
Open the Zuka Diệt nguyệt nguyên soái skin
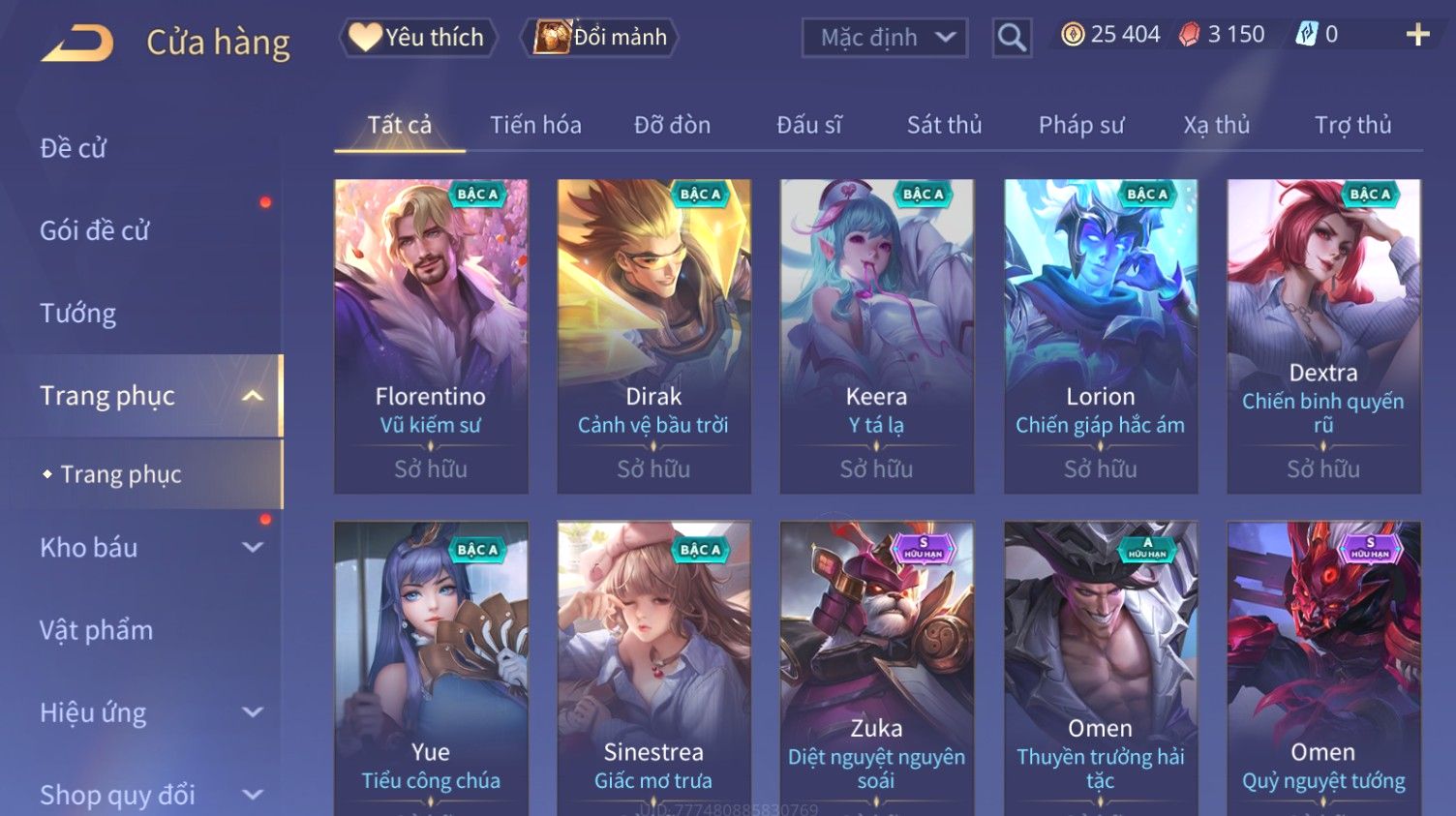coord(876,668)
